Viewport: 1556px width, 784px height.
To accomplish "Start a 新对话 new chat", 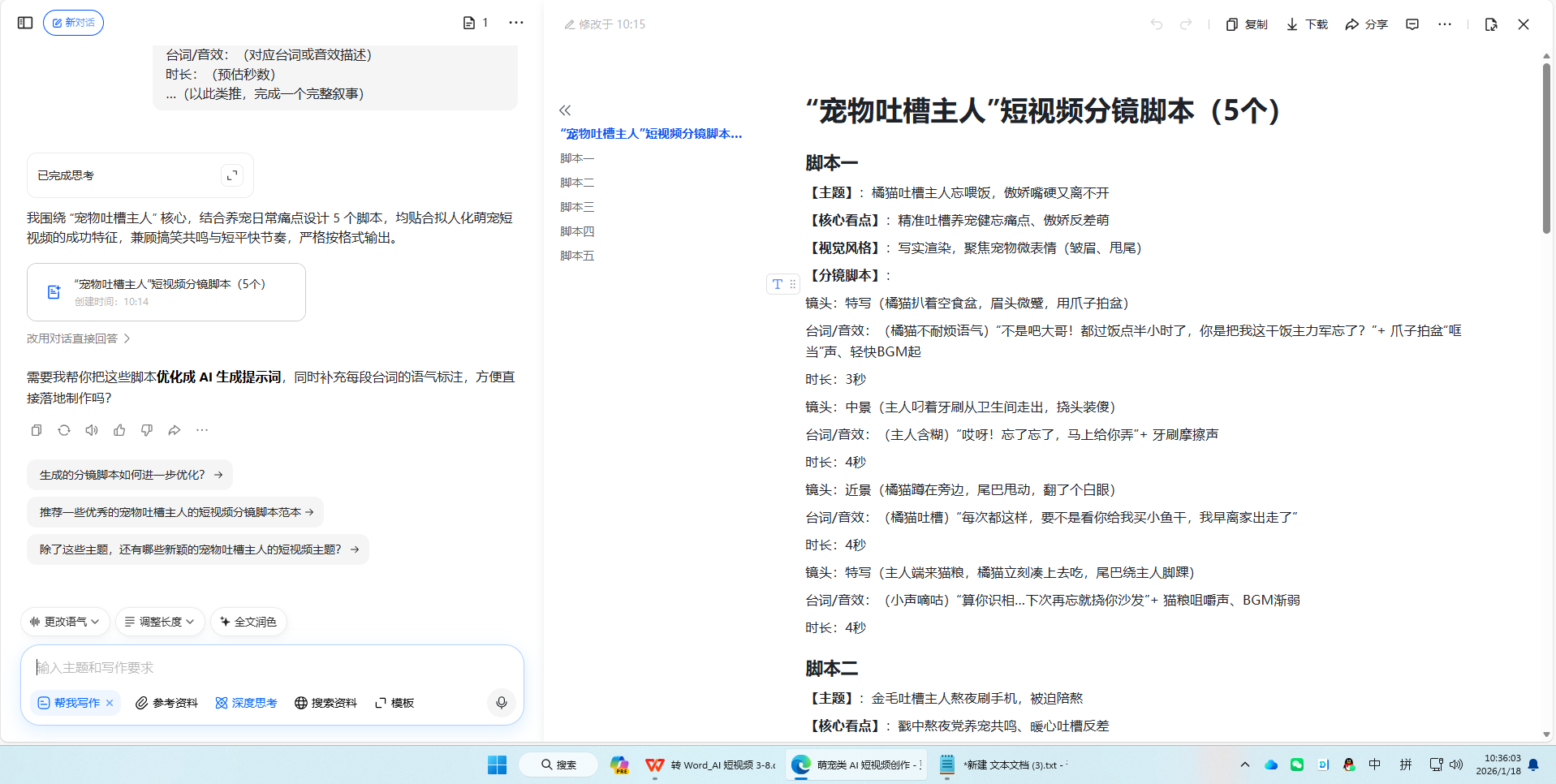I will tap(73, 22).
